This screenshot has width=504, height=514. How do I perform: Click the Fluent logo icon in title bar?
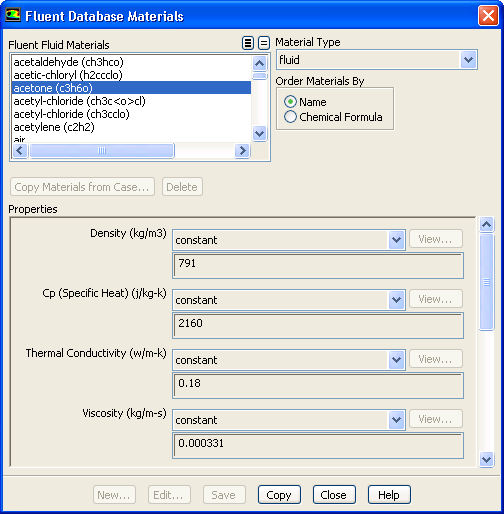pyautogui.click(x=13, y=15)
